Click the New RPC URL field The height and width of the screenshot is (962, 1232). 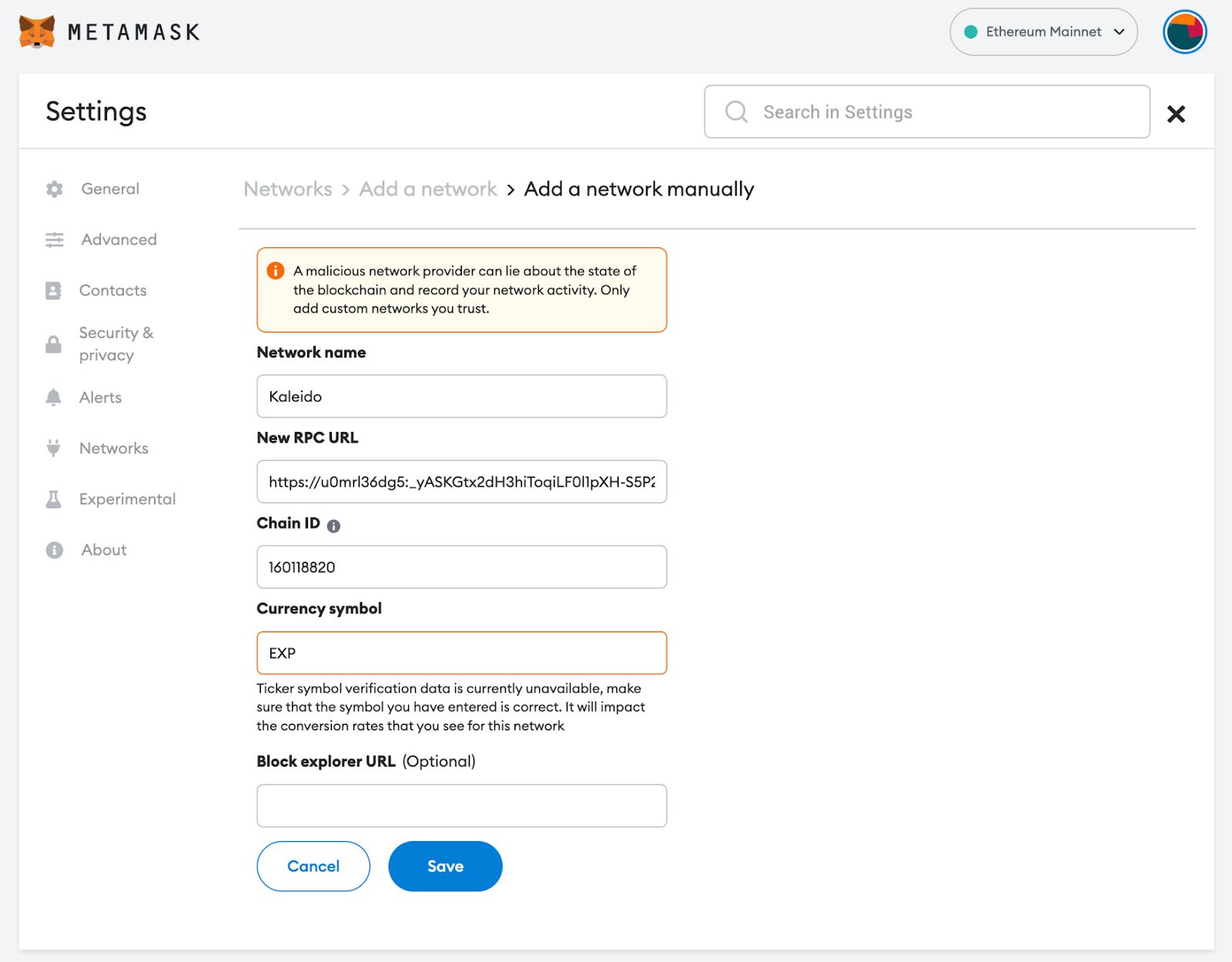point(462,482)
